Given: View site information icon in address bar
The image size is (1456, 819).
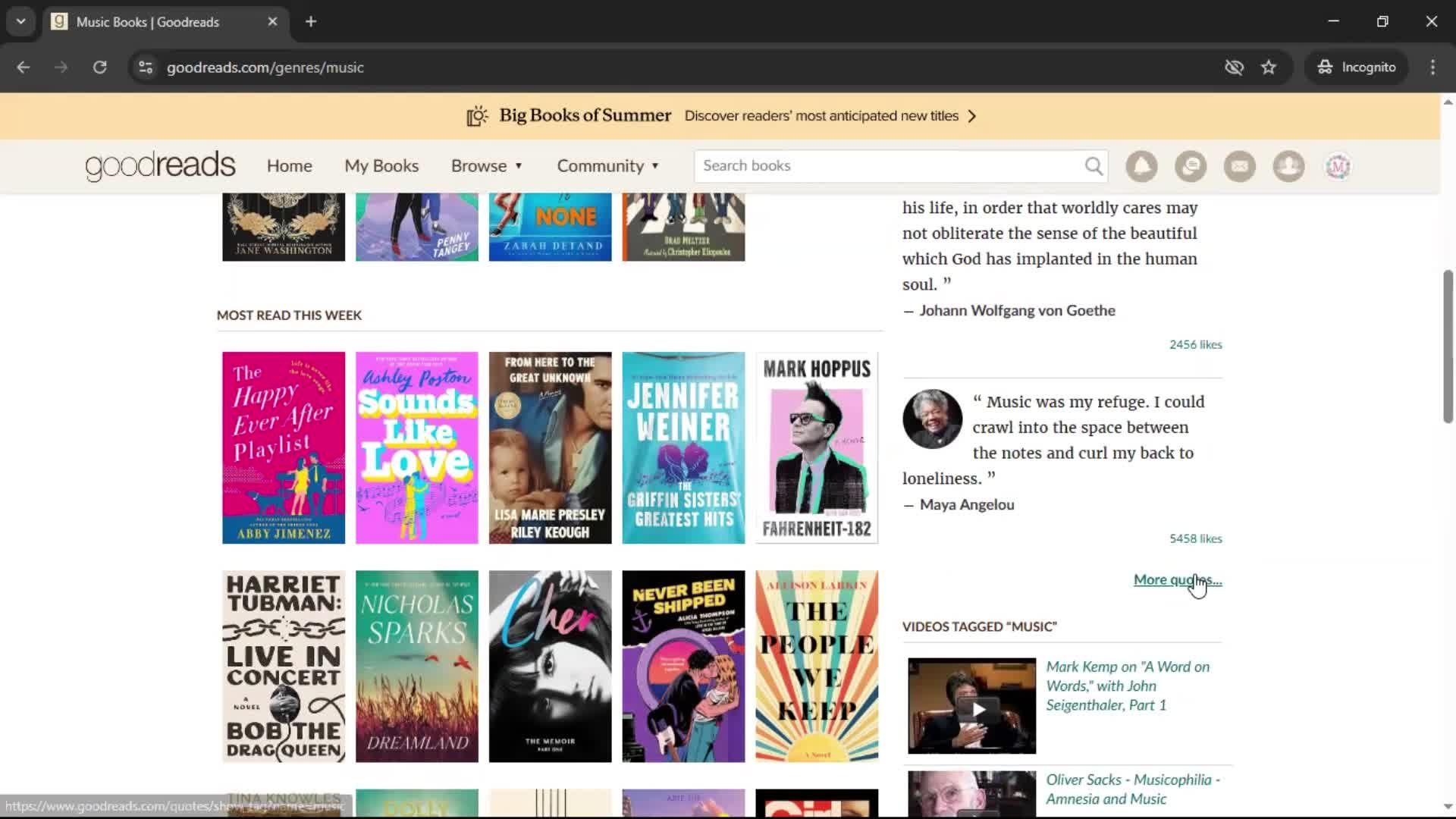Looking at the screenshot, I should [x=146, y=67].
